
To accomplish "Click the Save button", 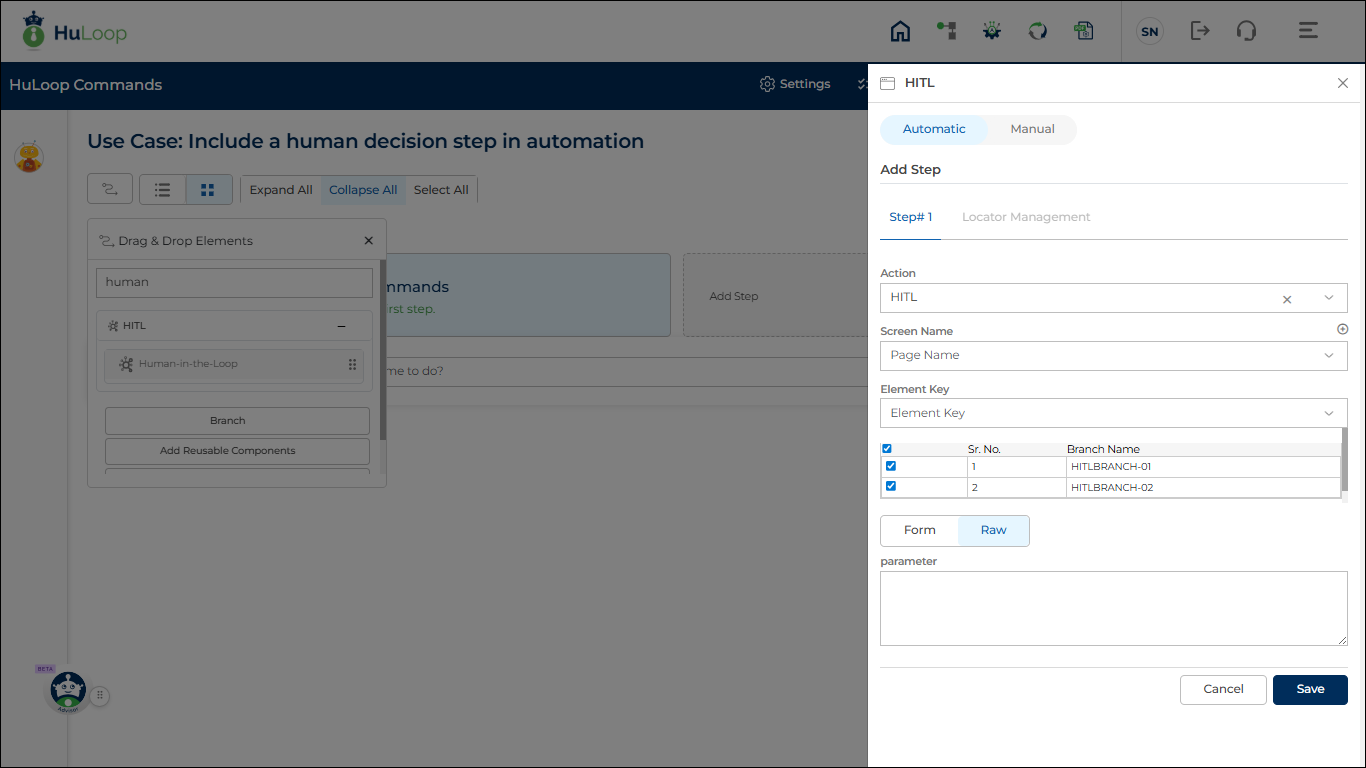I will pos(1310,689).
